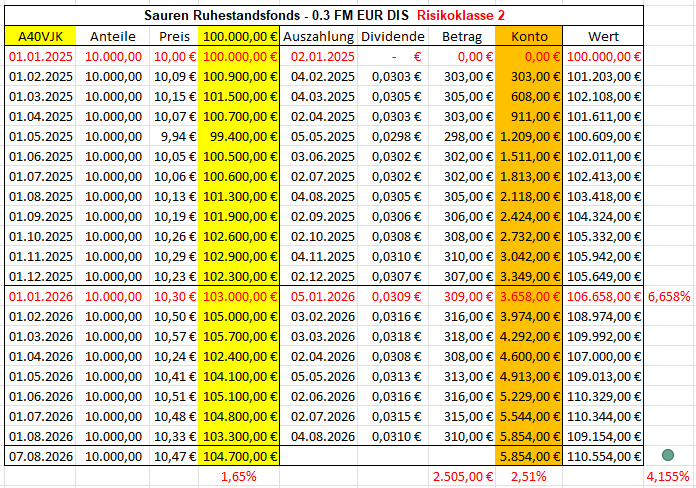
Task: Select the dividend cell 0,0318 €
Action: coord(393,336)
